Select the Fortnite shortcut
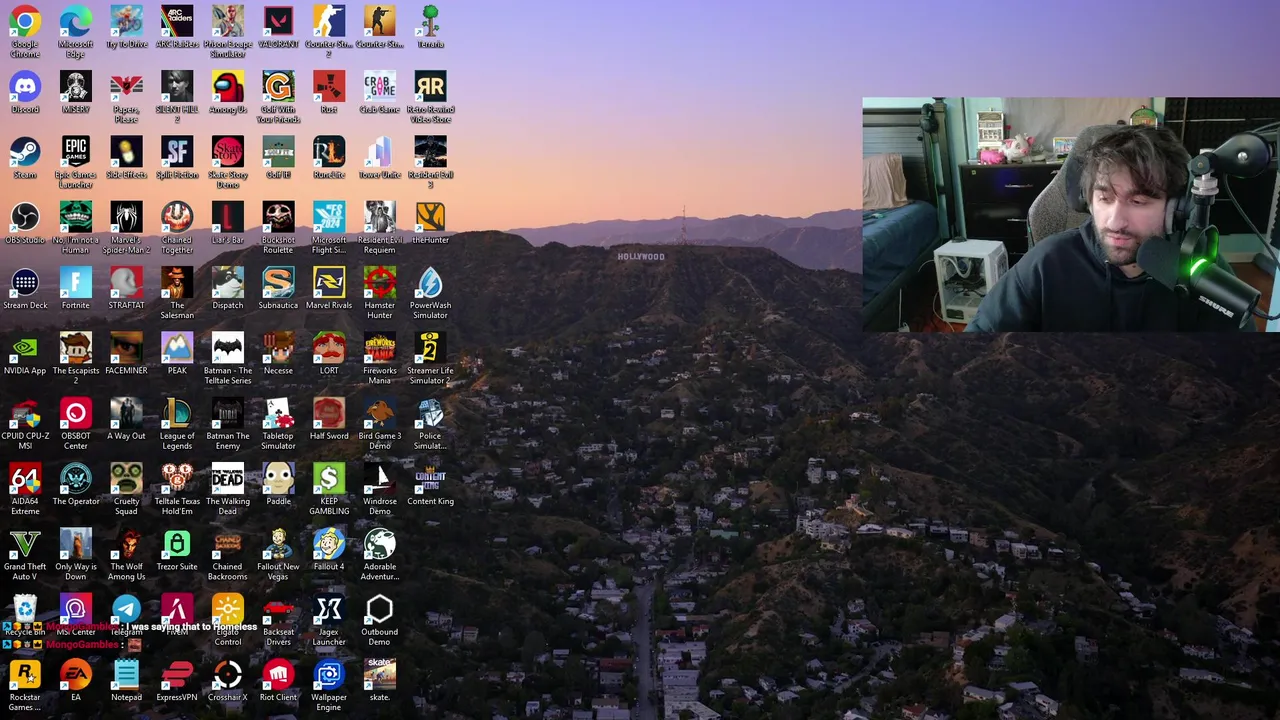The width and height of the screenshot is (1280, 720). (x=75, y=282)
